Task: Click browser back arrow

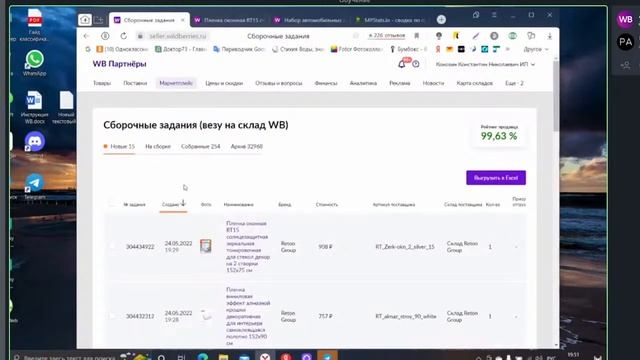Action: tap(87, 36)
